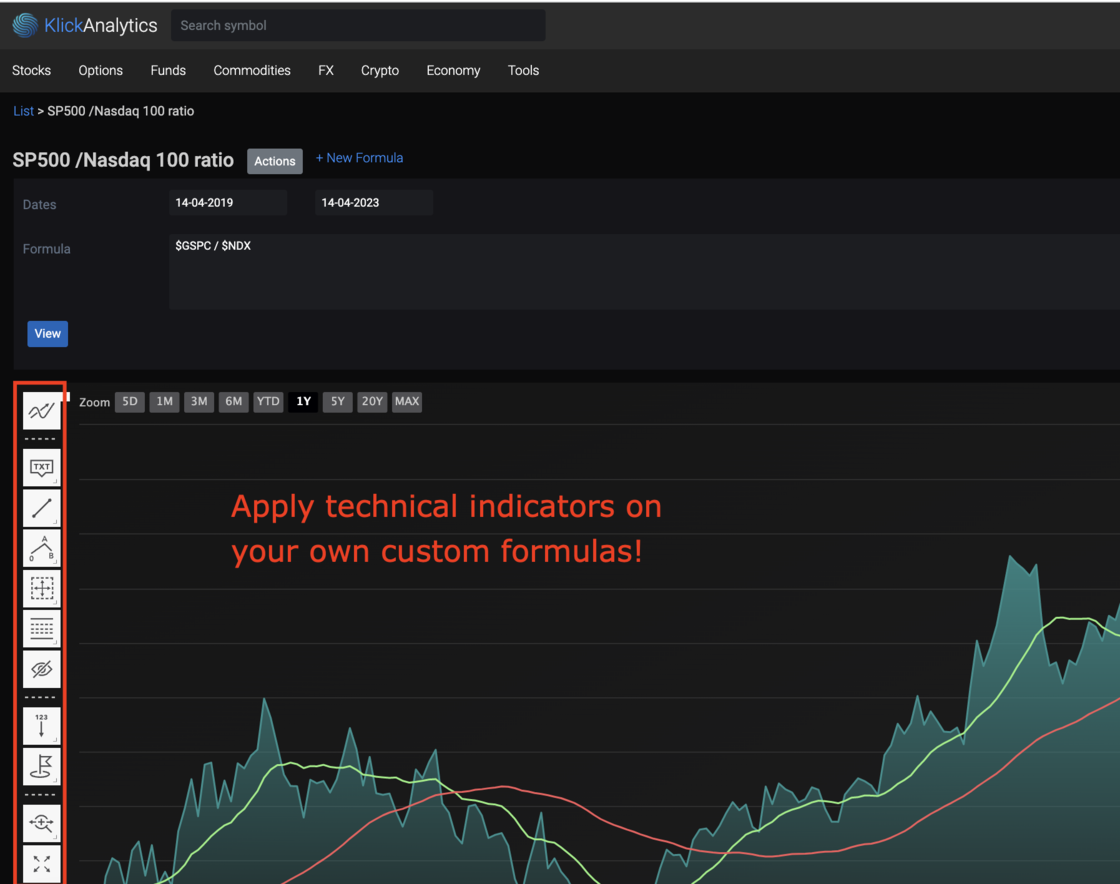This screenshot has width=1120, height=884.
Task: Select the line segment drawing tool
Action: (41, 508)
